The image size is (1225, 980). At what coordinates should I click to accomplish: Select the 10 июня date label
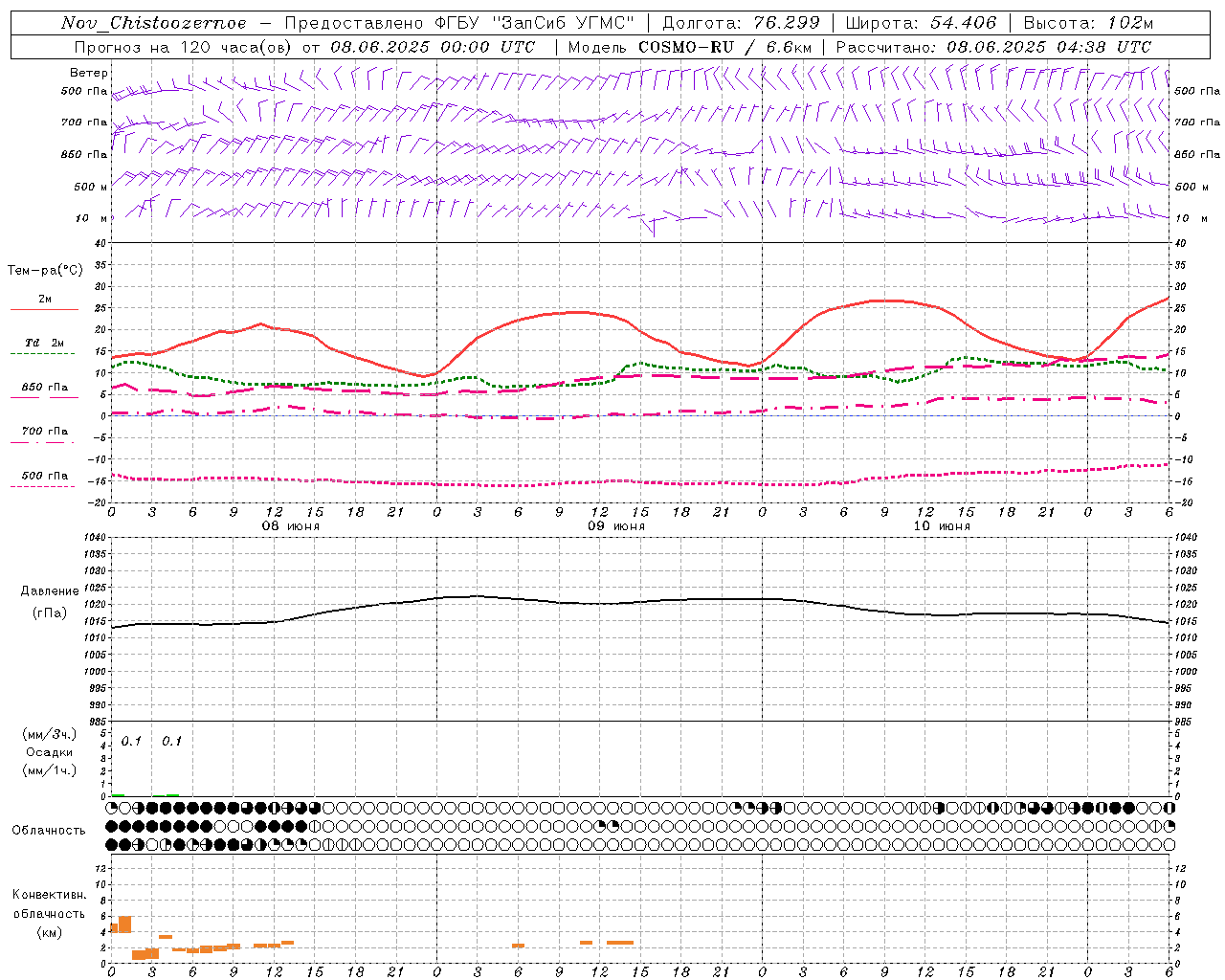tap(942, 526)
